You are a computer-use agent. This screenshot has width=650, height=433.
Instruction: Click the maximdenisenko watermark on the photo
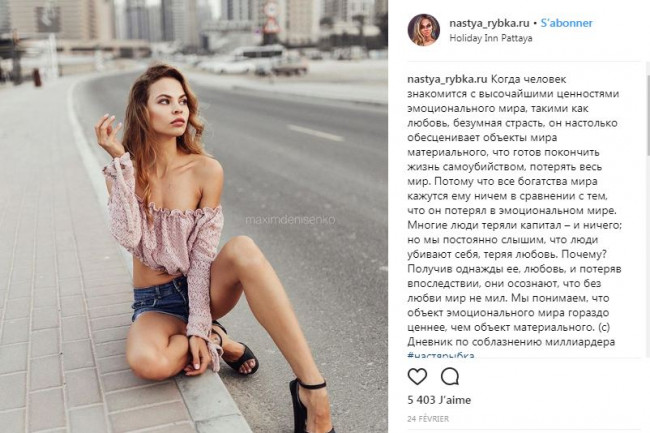290,220
